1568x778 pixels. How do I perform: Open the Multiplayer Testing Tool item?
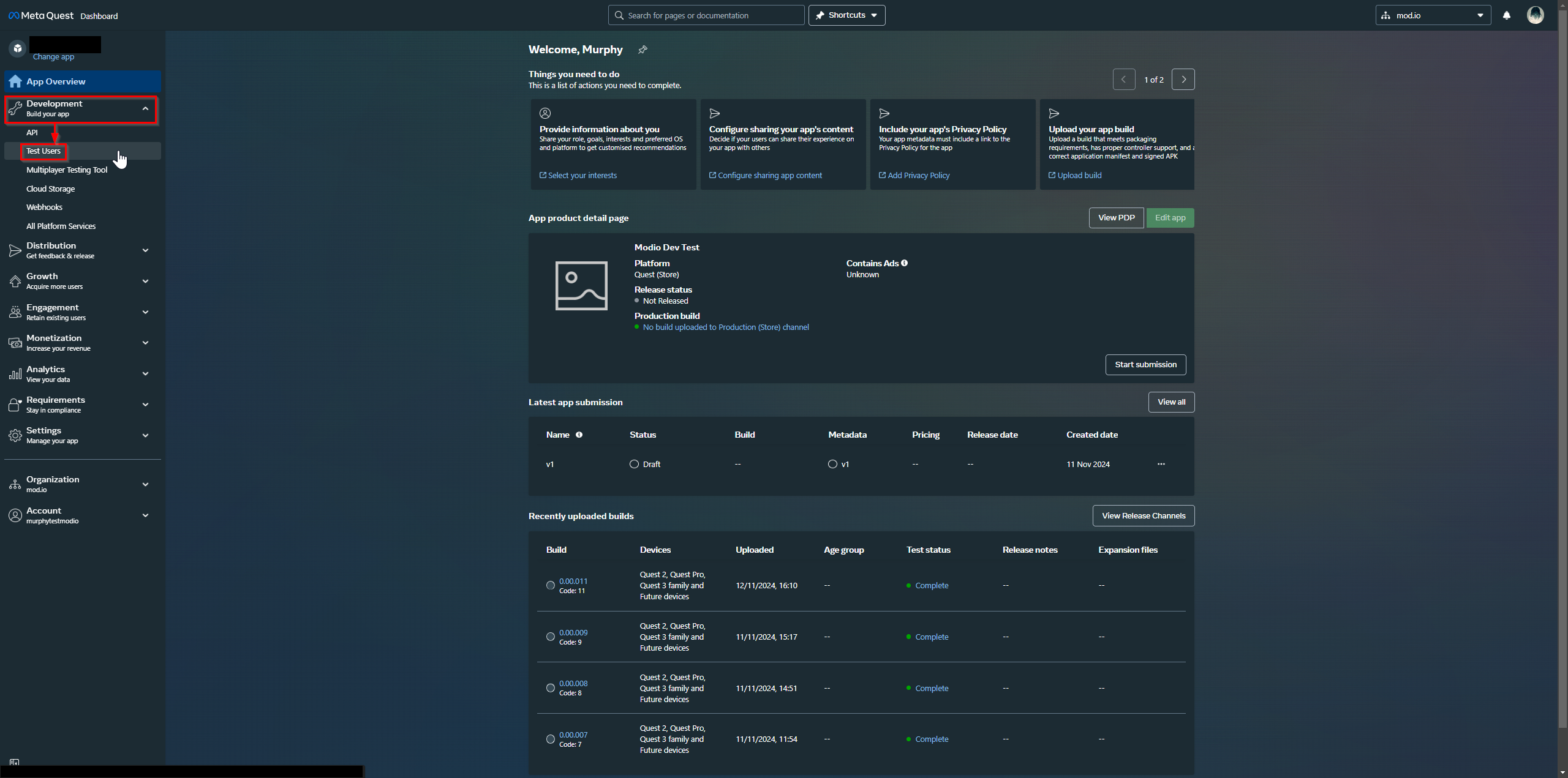pos(67,170)
